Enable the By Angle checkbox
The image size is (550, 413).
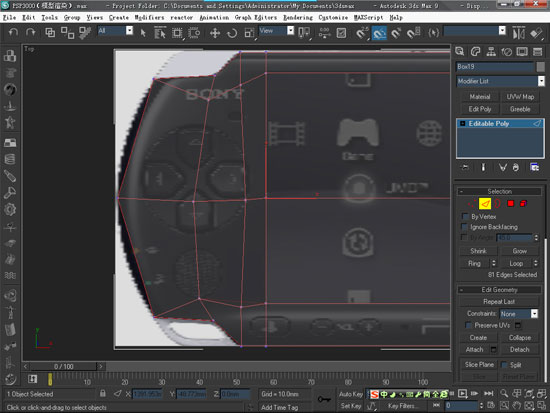464,238
